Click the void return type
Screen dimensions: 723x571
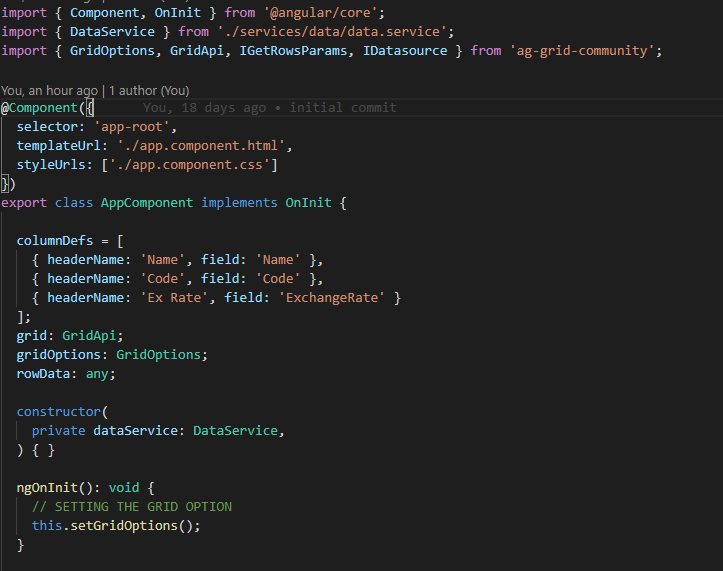pyautogui.click(x=124, y=488)
